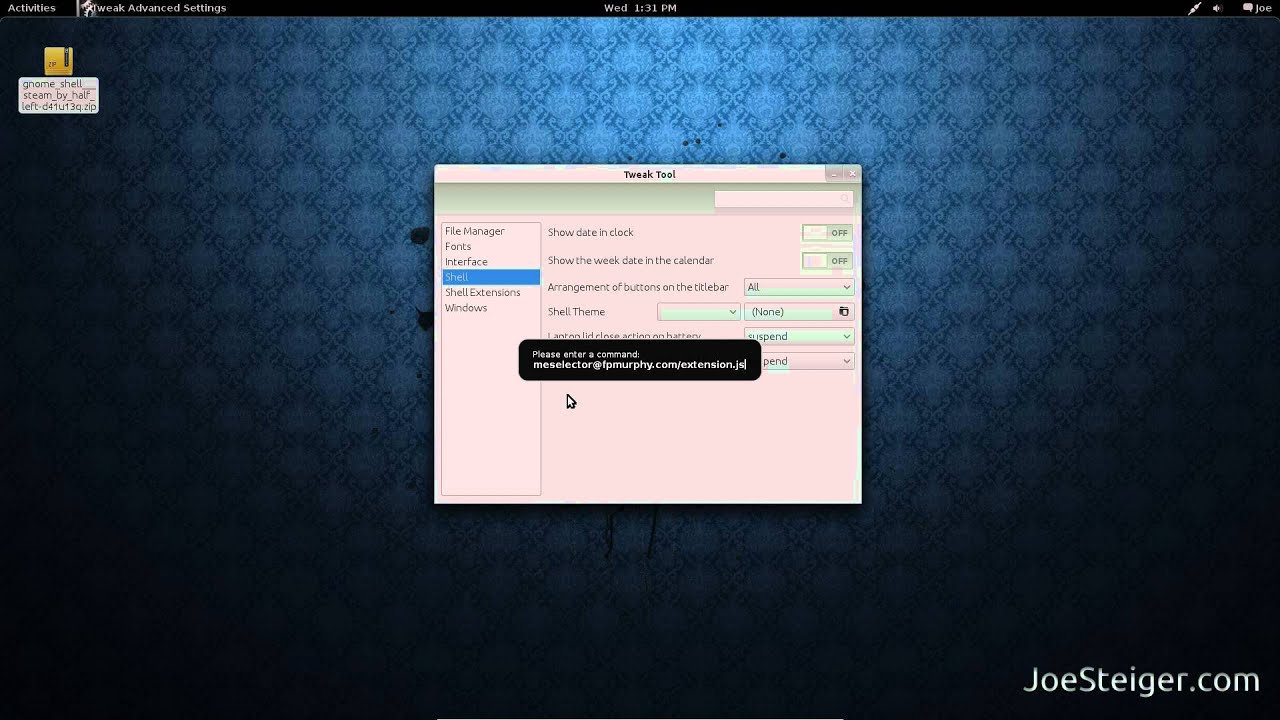Select Shell category in the sidebar

[490, 277]
